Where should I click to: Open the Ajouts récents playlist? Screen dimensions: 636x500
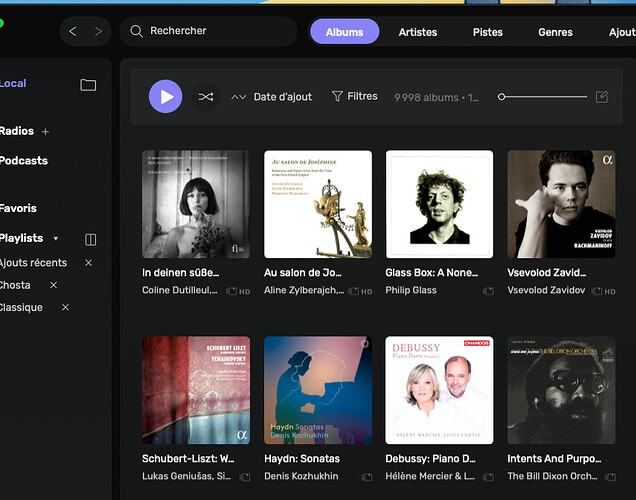pos(33,263)
